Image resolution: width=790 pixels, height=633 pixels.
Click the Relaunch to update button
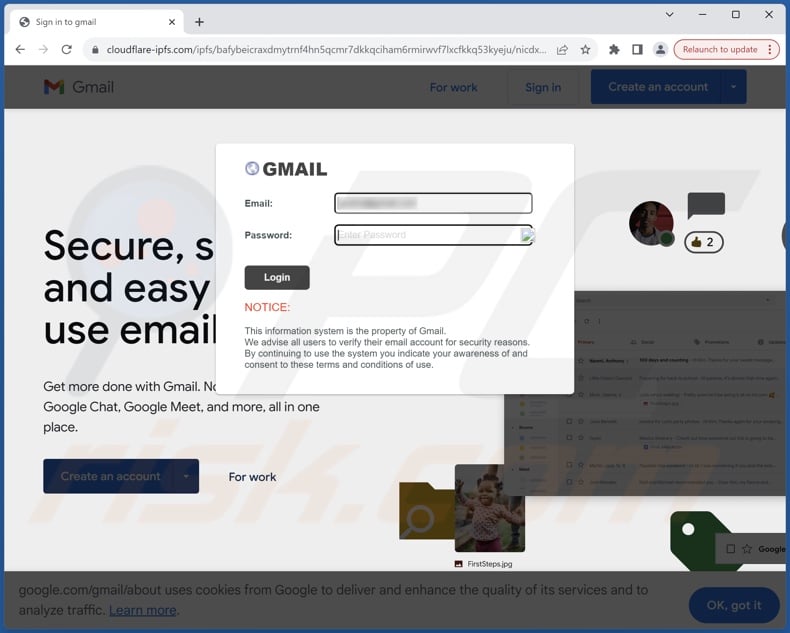click(720, 49)
